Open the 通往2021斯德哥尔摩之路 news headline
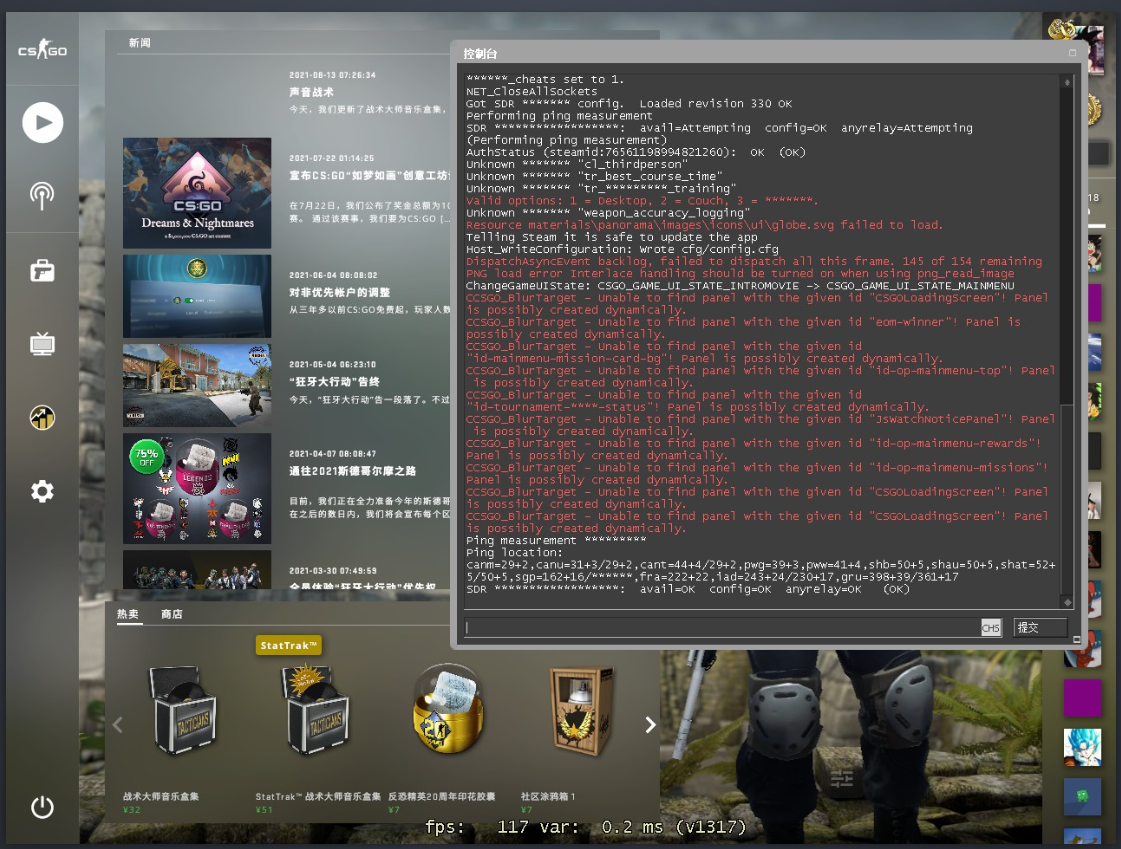Screen dimensions: 1121x849 (x=352, y=471)
